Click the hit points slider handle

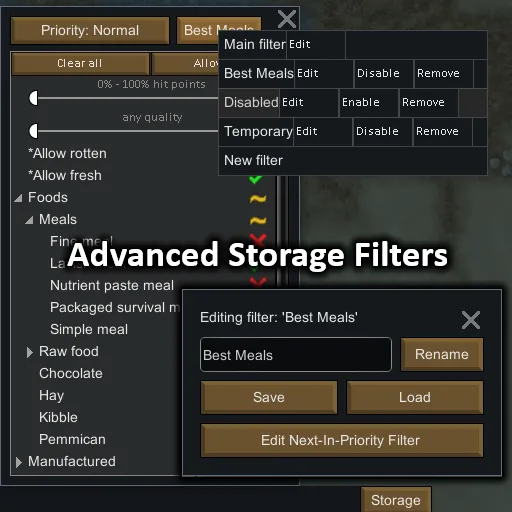(x=34, y=99)
